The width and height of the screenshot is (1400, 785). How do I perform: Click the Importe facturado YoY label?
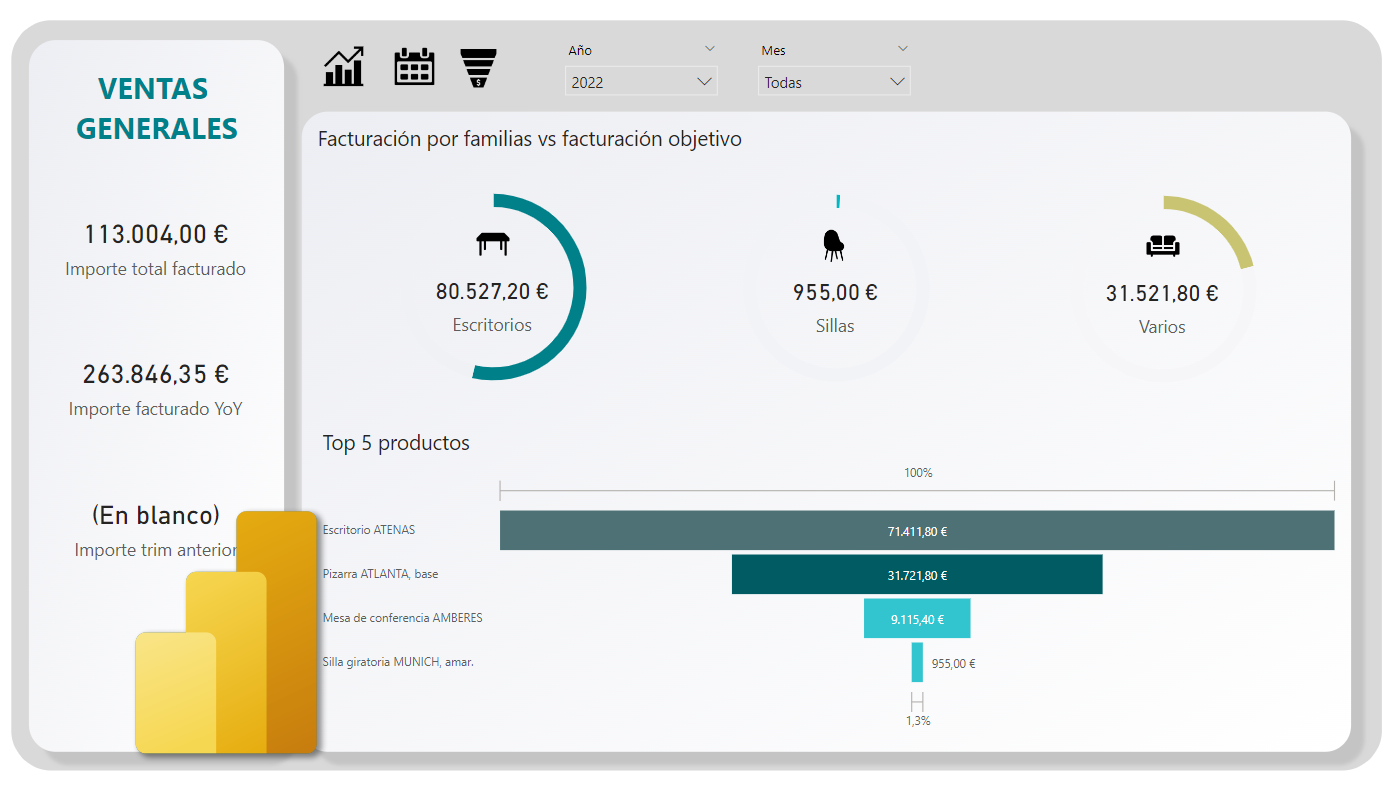pyautogui.click(x=156, y=409)
